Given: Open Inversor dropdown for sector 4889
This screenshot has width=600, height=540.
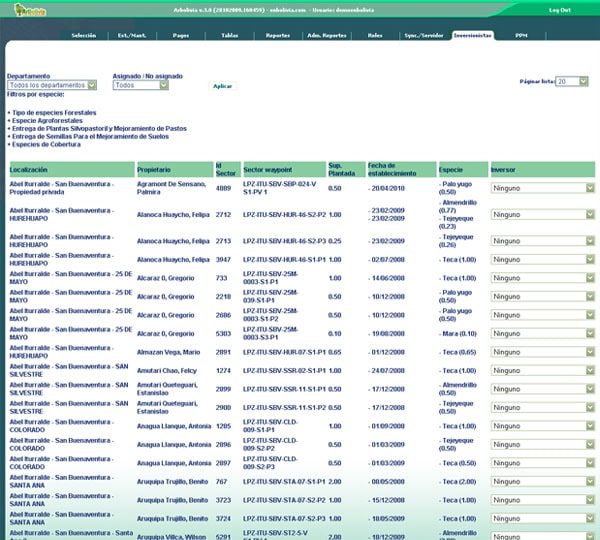Looking at the screenshot, I should pos(543,188).
